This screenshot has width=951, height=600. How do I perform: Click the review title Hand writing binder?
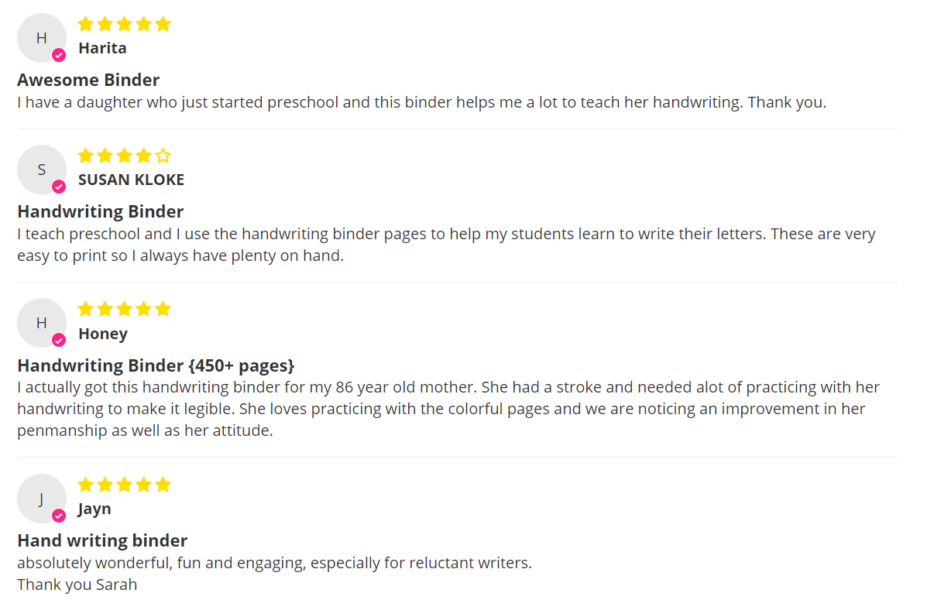(x=102, y=541)
